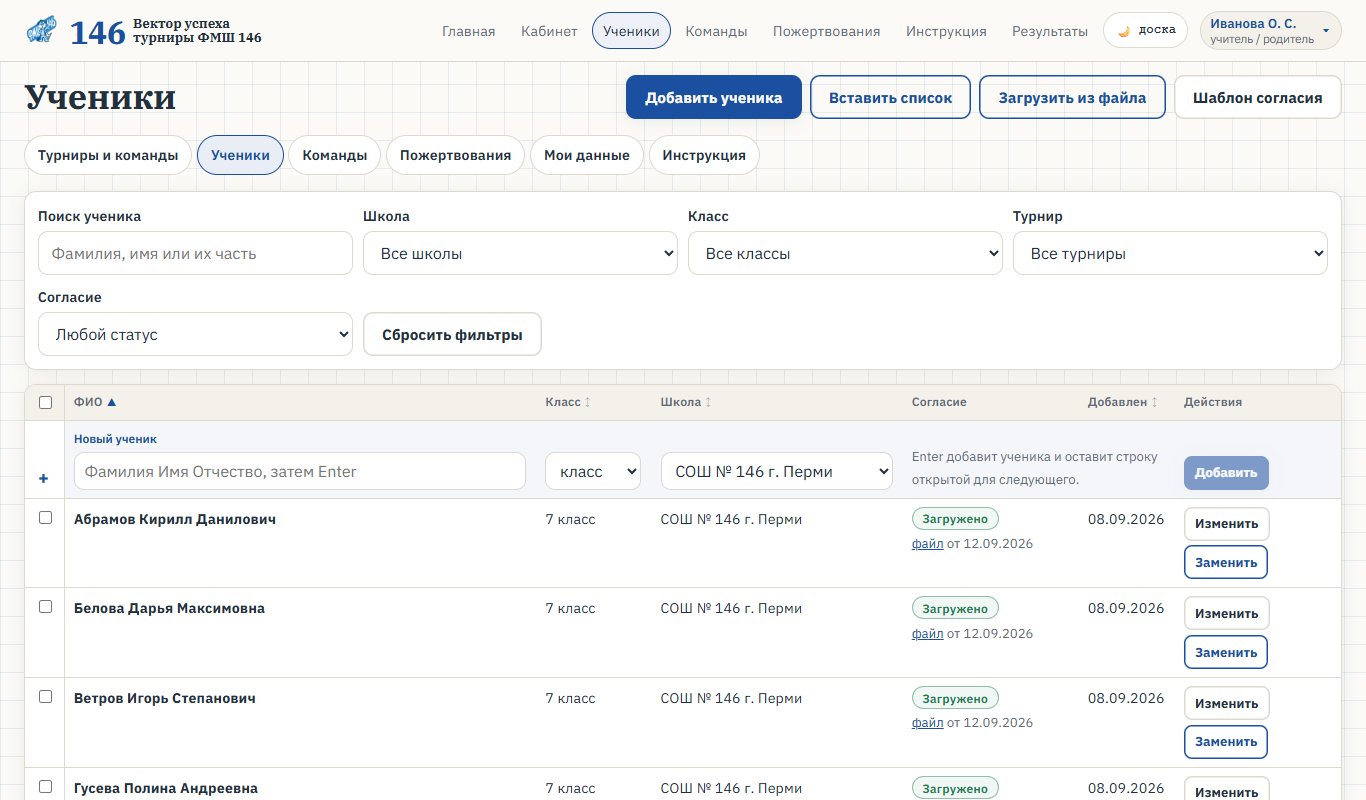
Task: Sort students by Класс column
Action: click(x=568, y=402)
